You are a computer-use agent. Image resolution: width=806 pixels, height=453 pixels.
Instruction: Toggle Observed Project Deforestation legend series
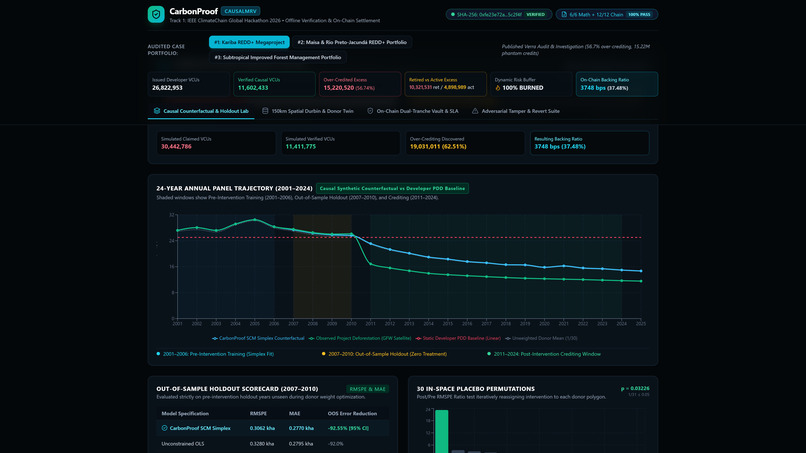(360, 338)
